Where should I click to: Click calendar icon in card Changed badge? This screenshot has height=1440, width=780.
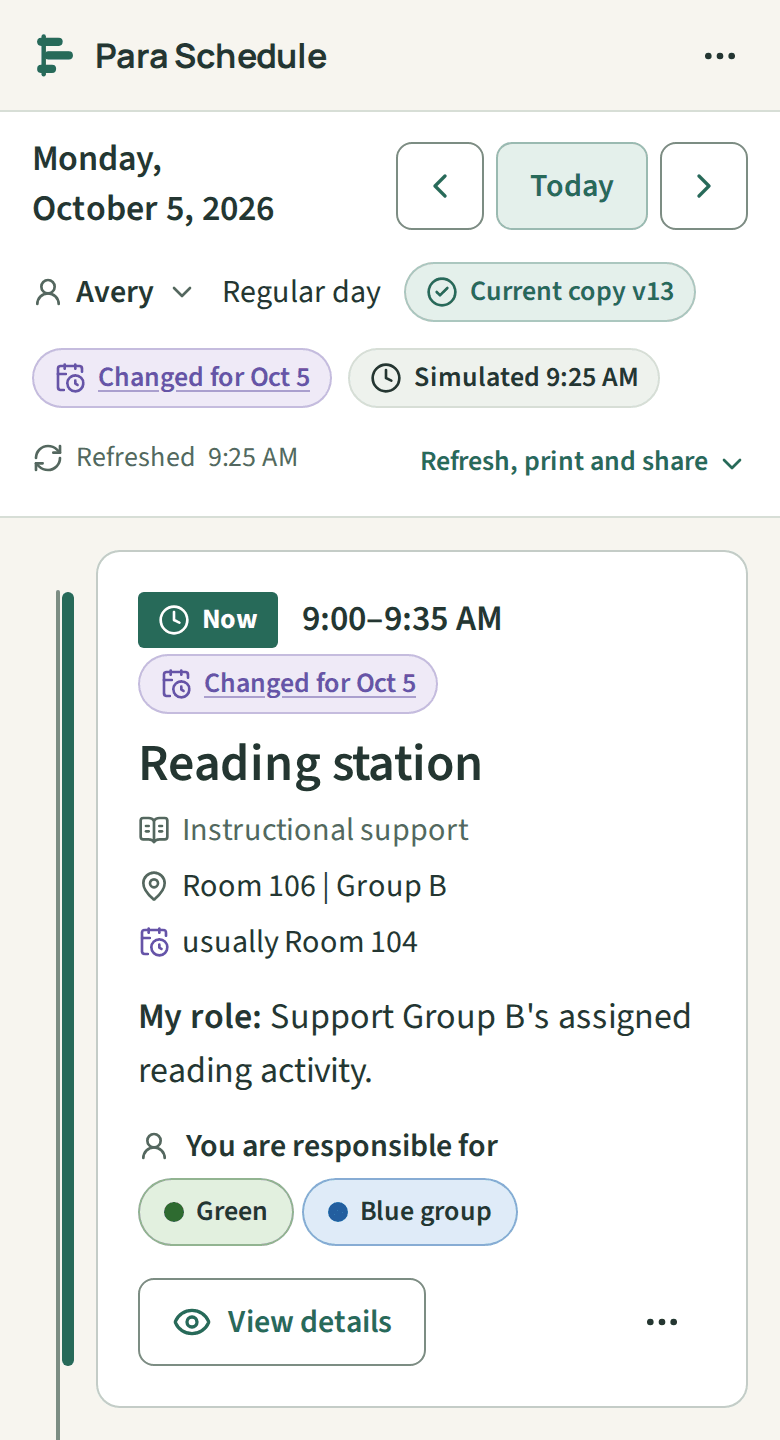(176, 684)
